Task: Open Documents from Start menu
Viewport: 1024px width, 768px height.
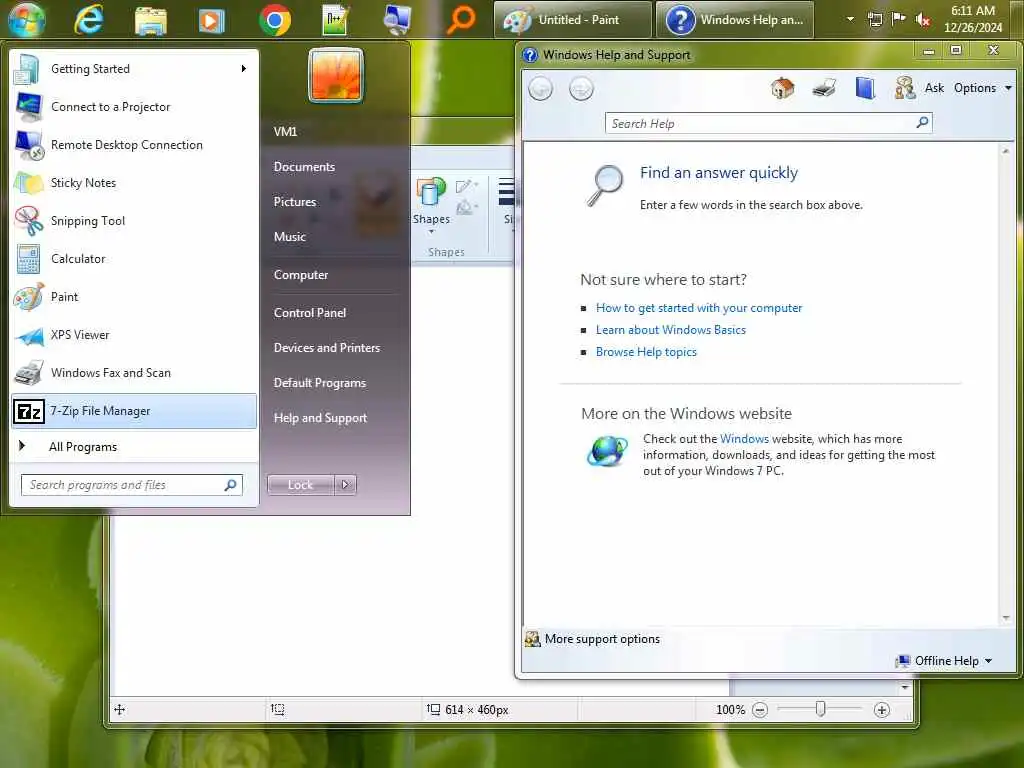Action: 304,167
